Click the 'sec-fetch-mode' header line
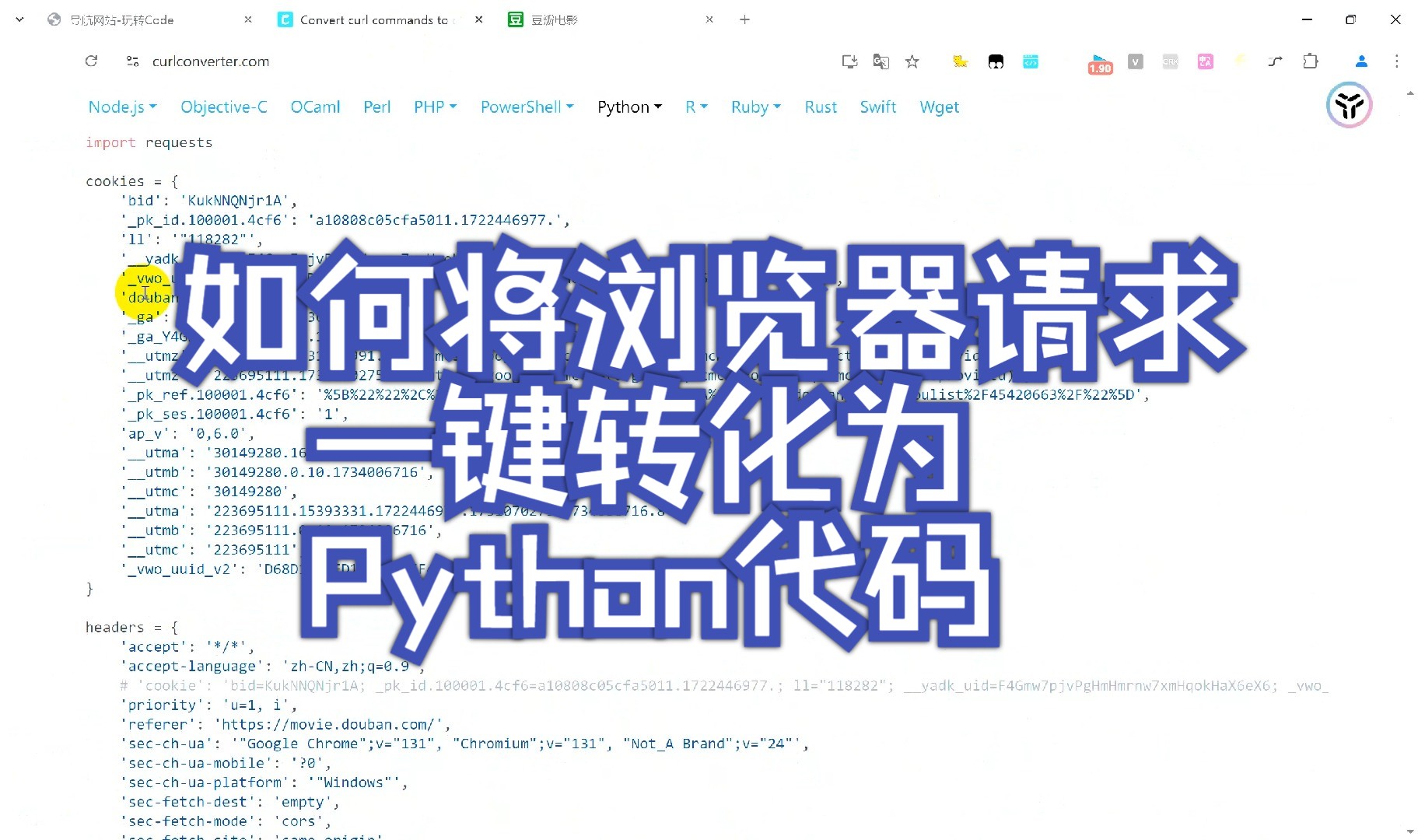1418x840 pixels. (226, 821)
